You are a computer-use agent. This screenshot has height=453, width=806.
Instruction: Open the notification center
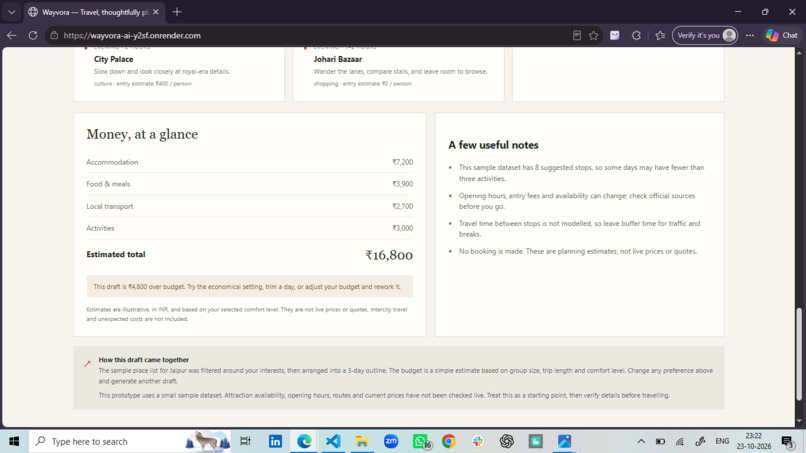[787, 441]
